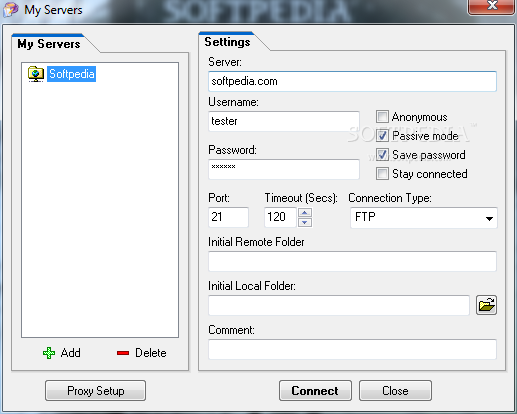Click the Delete server label
This screenshot has height=414, width=517.
tap(151, 353)
